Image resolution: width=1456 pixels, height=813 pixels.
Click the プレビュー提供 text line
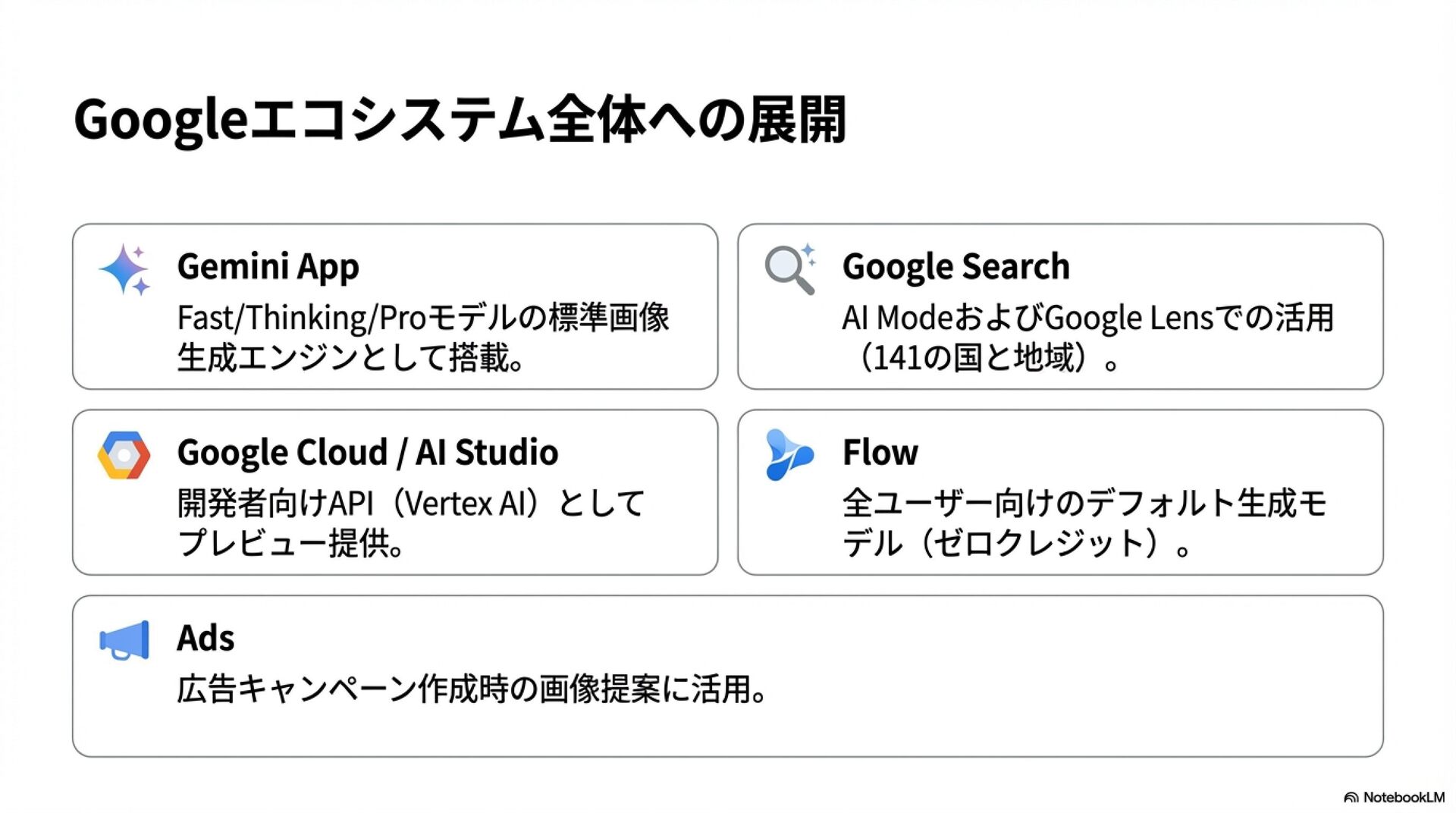pyautogui.click(x=291, y=543)
